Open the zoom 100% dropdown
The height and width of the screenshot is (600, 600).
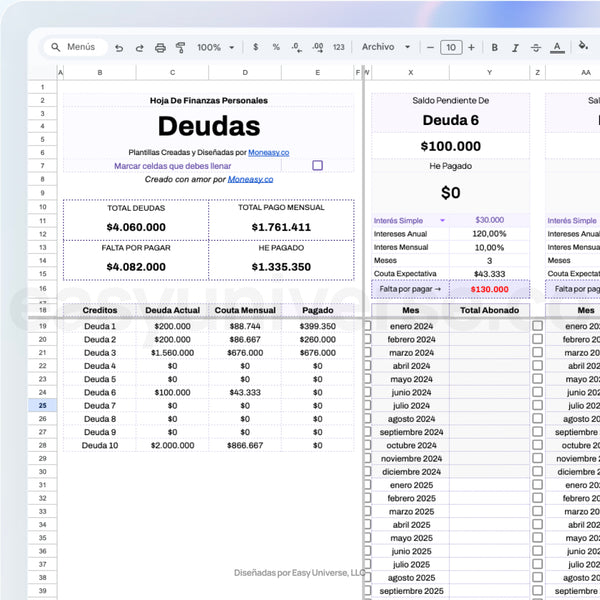click(x=214, y=47)
